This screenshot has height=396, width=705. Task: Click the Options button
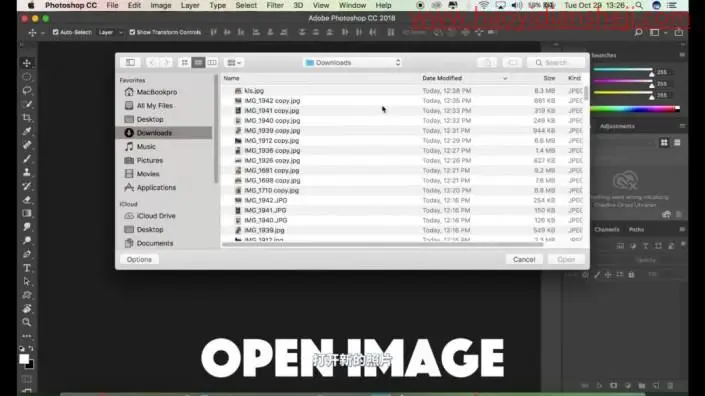click(139, 259)
